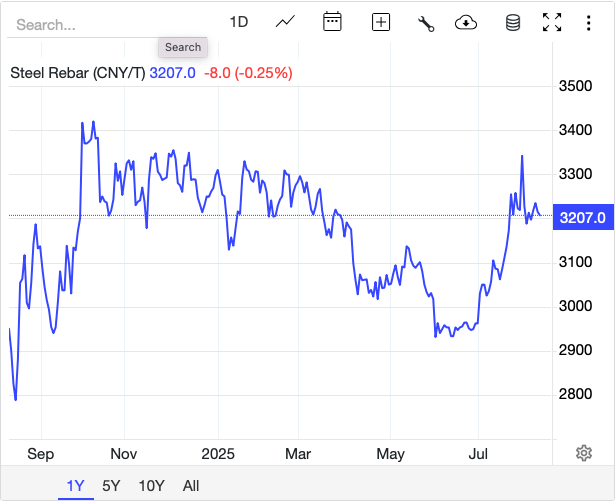616x504 pixels.
Task: Click the 2025 label on time axis
Action: (217, 454)
